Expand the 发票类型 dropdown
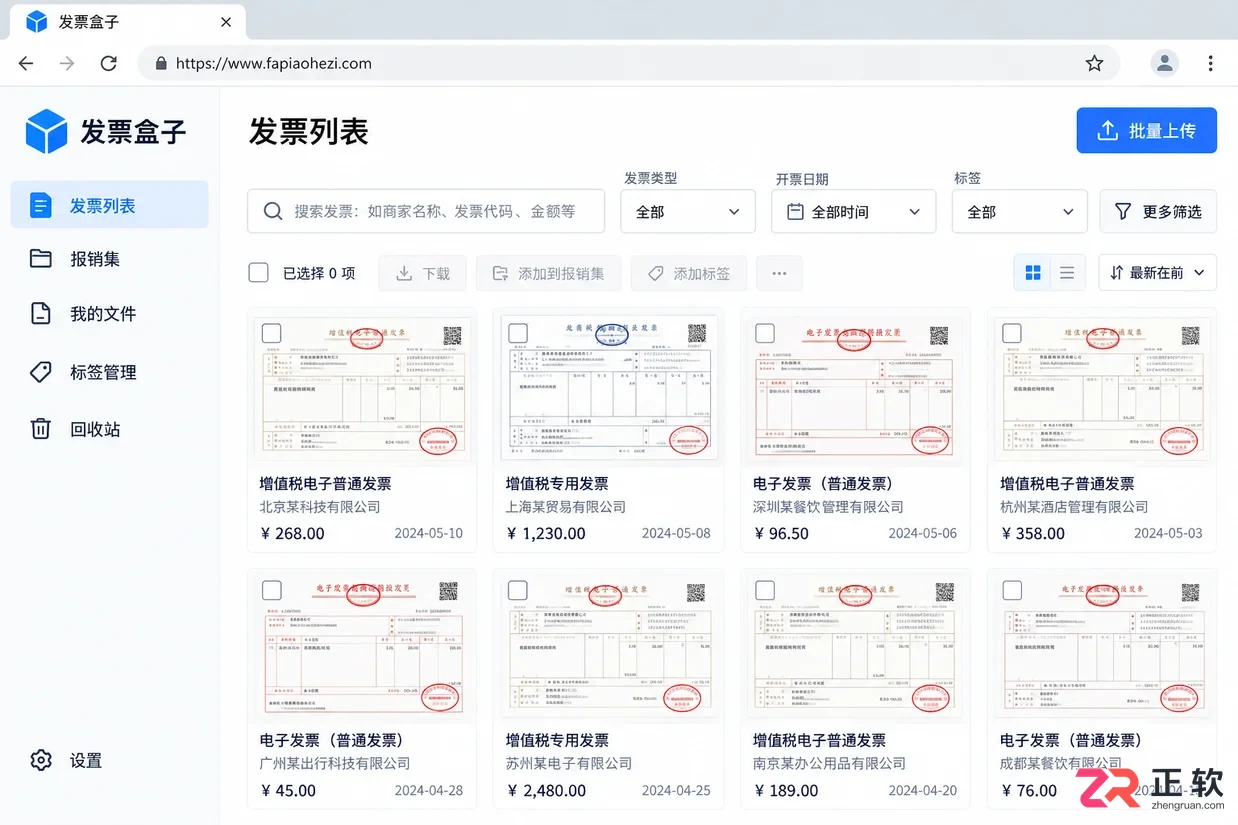 (x=688, y=211)
